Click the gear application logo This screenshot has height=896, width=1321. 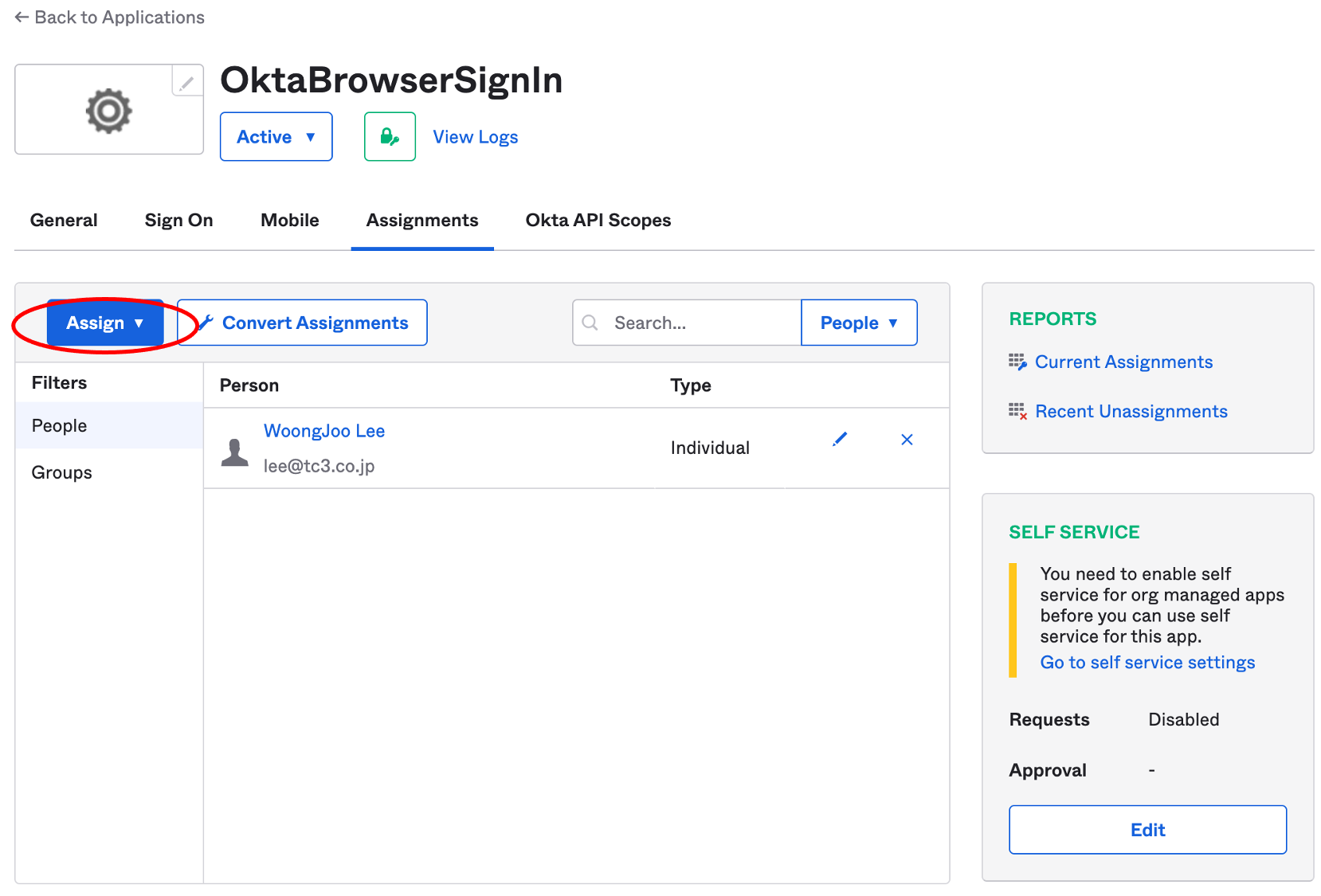click(108, 111)
